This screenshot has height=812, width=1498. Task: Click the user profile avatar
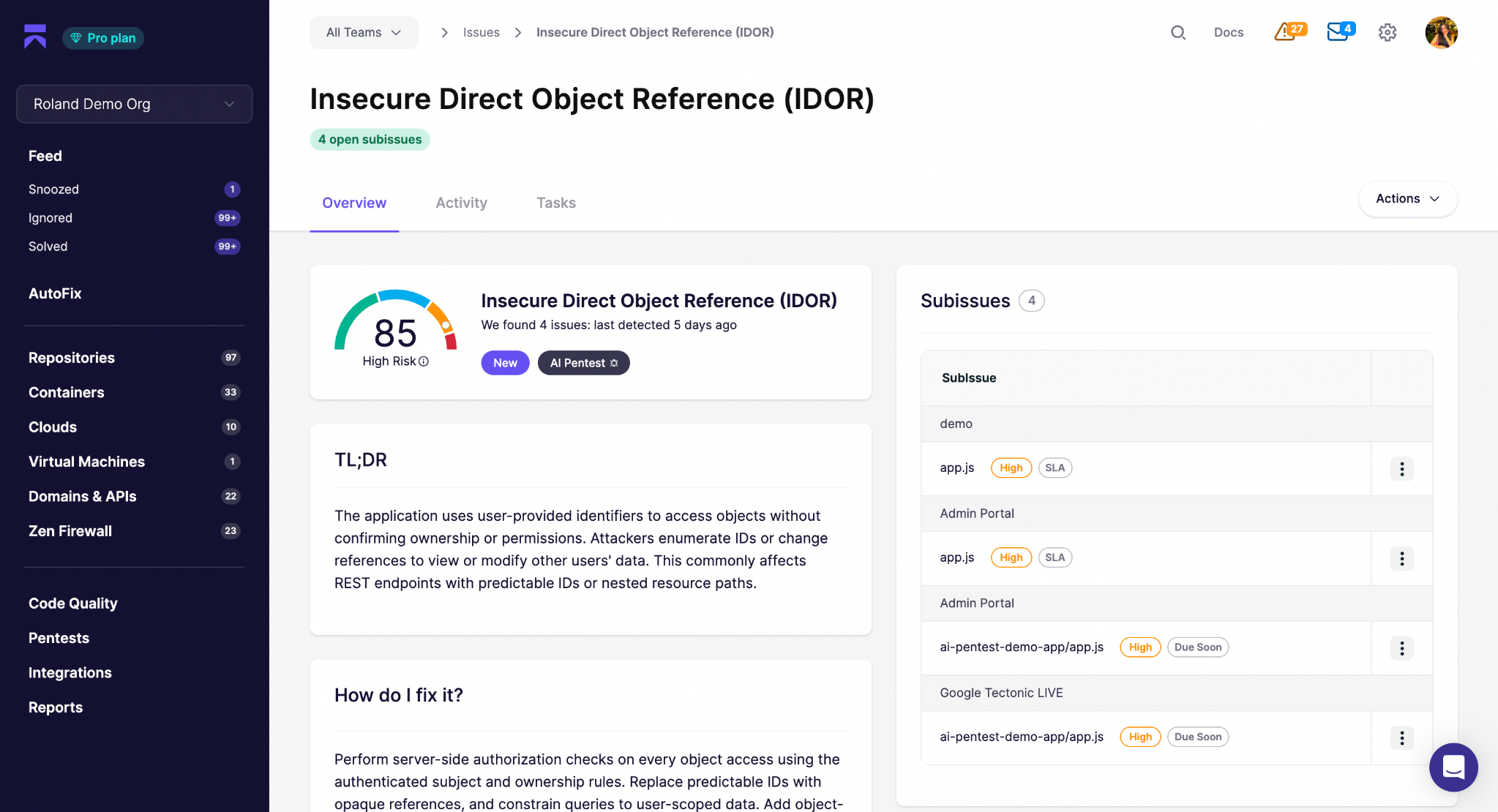coord(1441,32)
